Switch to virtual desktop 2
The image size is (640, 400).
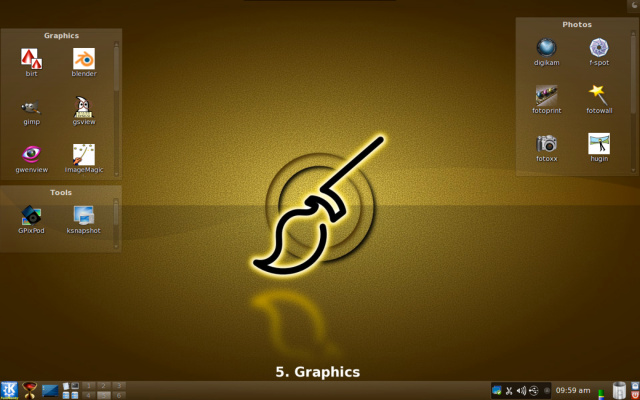coord(104,386)
